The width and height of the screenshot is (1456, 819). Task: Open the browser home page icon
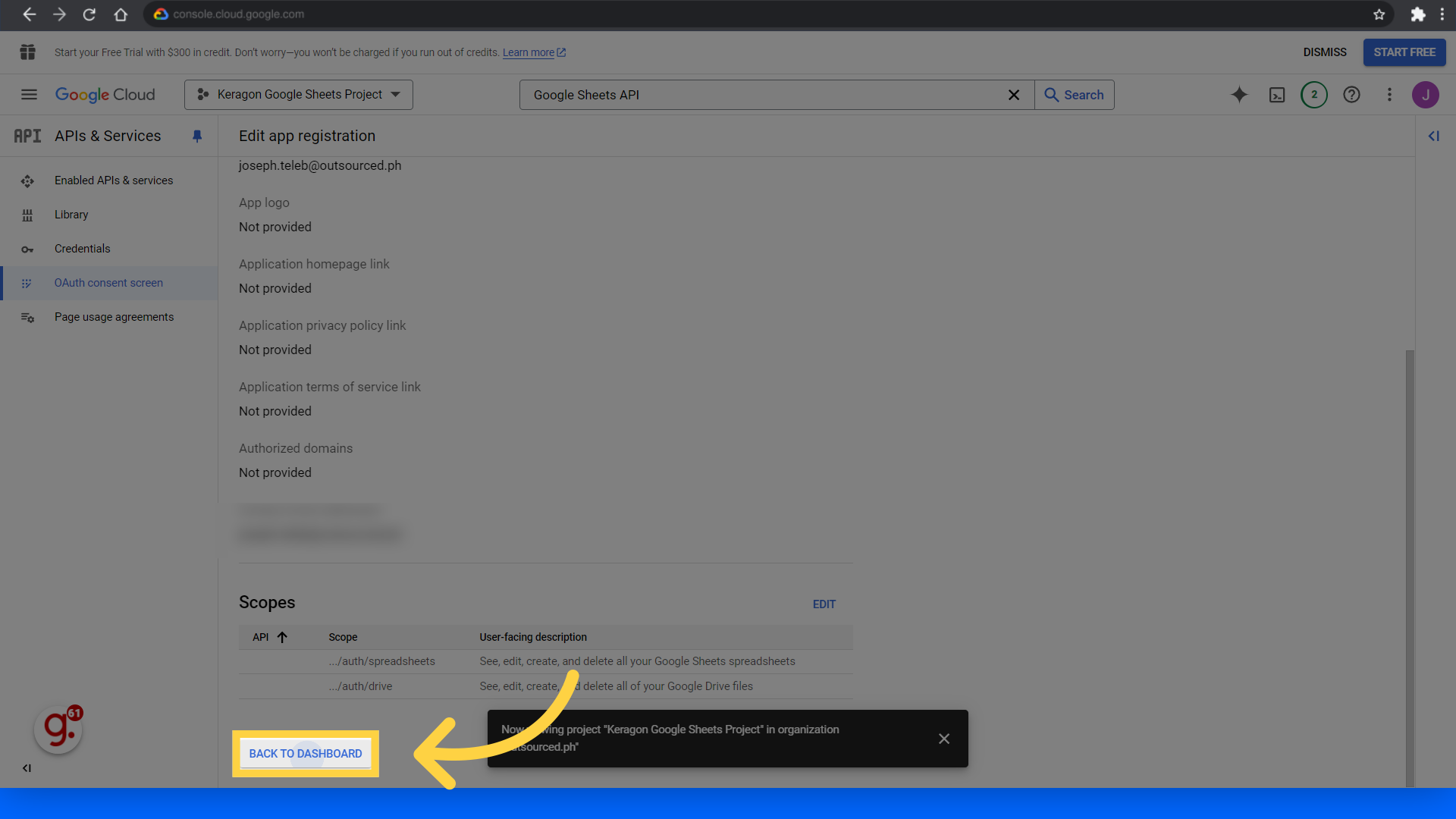click(121, 14)
